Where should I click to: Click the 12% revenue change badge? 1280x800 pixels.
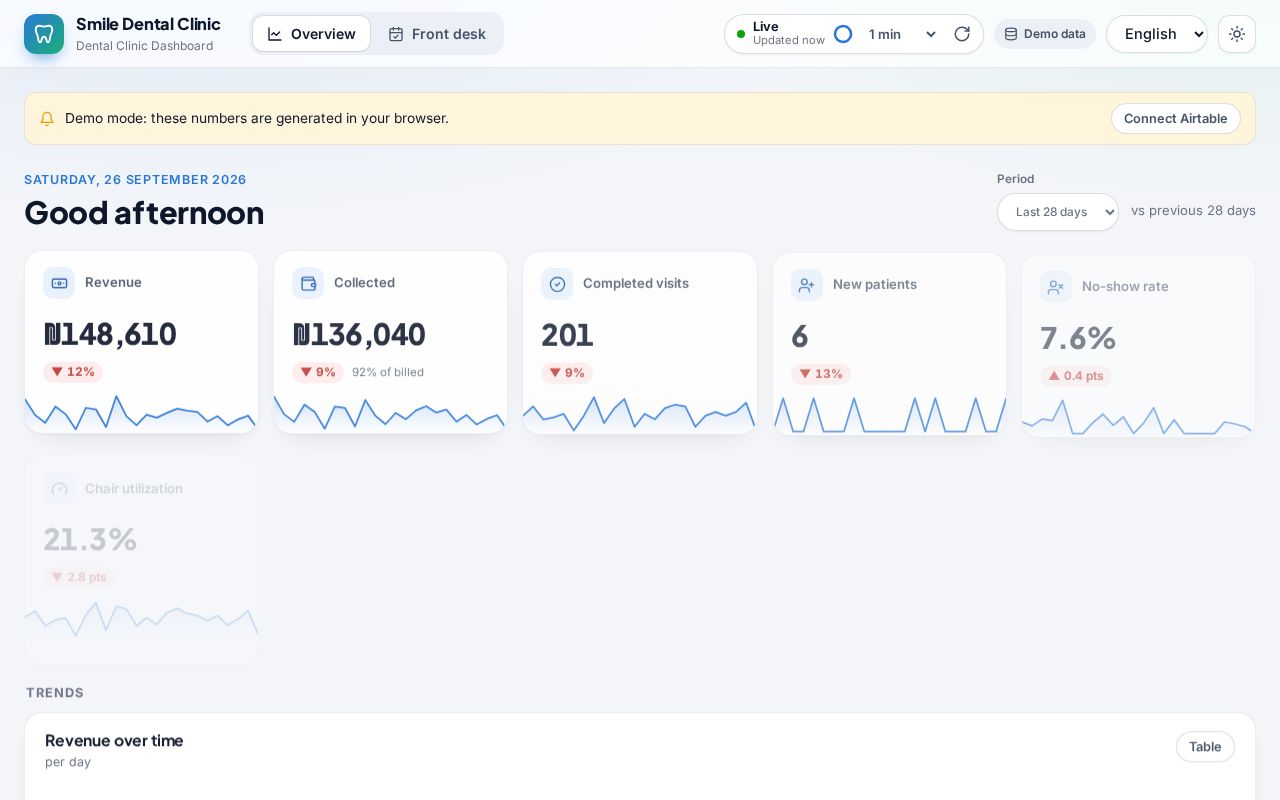[73, 372]
